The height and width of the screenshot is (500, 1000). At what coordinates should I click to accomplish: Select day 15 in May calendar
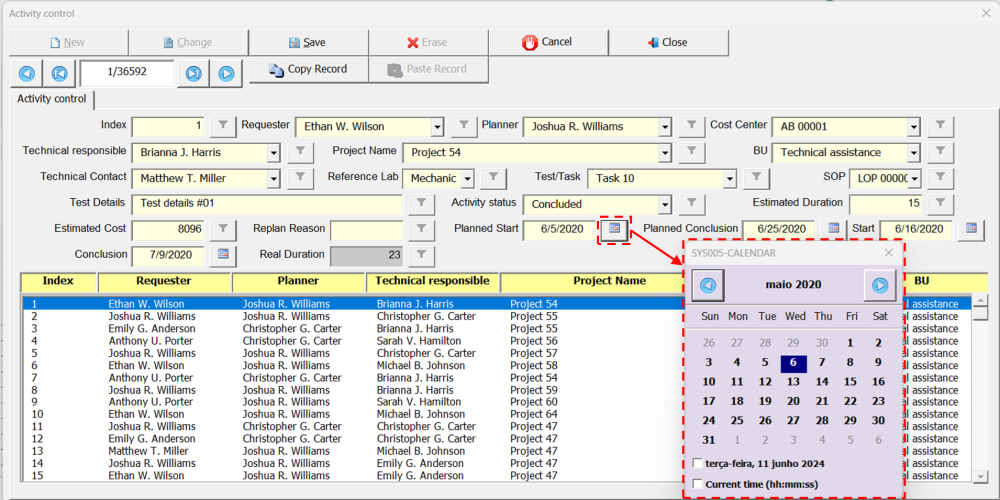pos(850,382)
